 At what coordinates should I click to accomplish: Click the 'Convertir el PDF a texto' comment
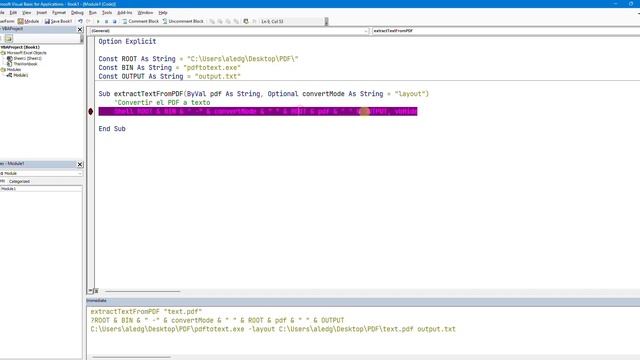point(162,102)
